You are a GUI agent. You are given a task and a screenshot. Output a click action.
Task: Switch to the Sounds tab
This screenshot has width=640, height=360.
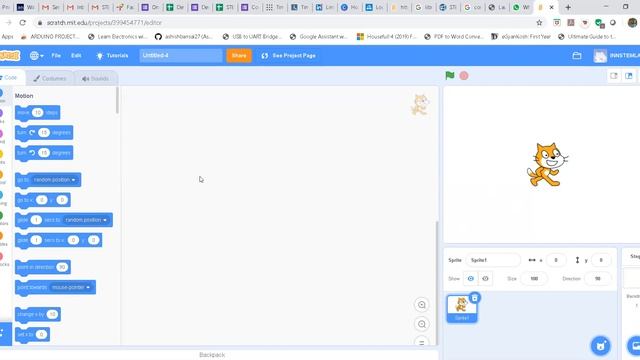click(x=96, y=78)
